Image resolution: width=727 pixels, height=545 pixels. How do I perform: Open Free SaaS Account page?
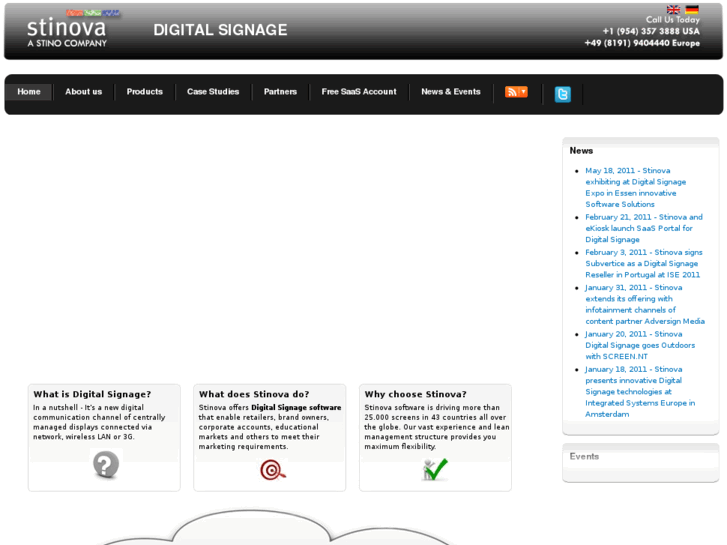click(359, 92)
